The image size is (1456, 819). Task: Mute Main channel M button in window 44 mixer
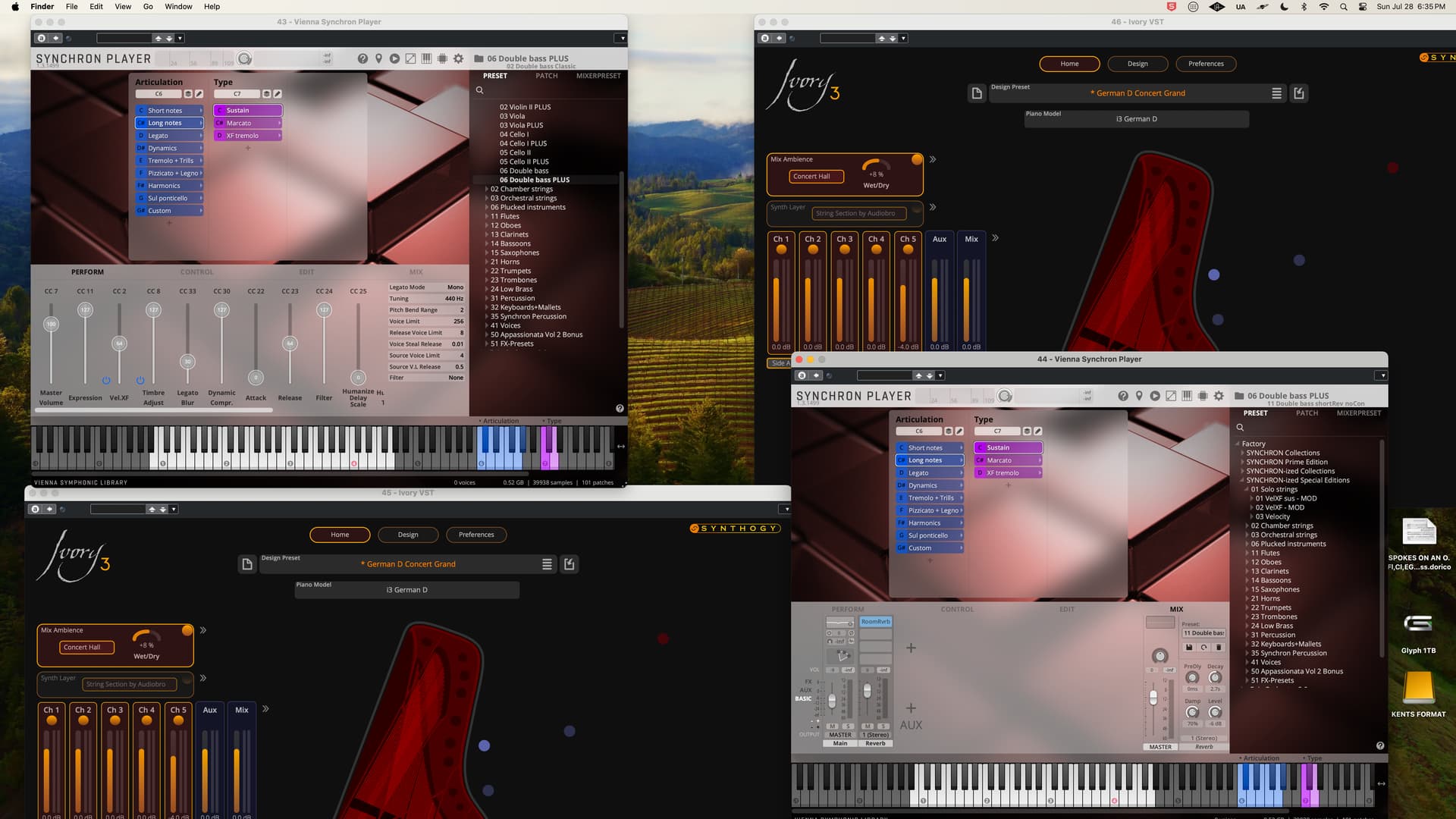pos(832,726)
